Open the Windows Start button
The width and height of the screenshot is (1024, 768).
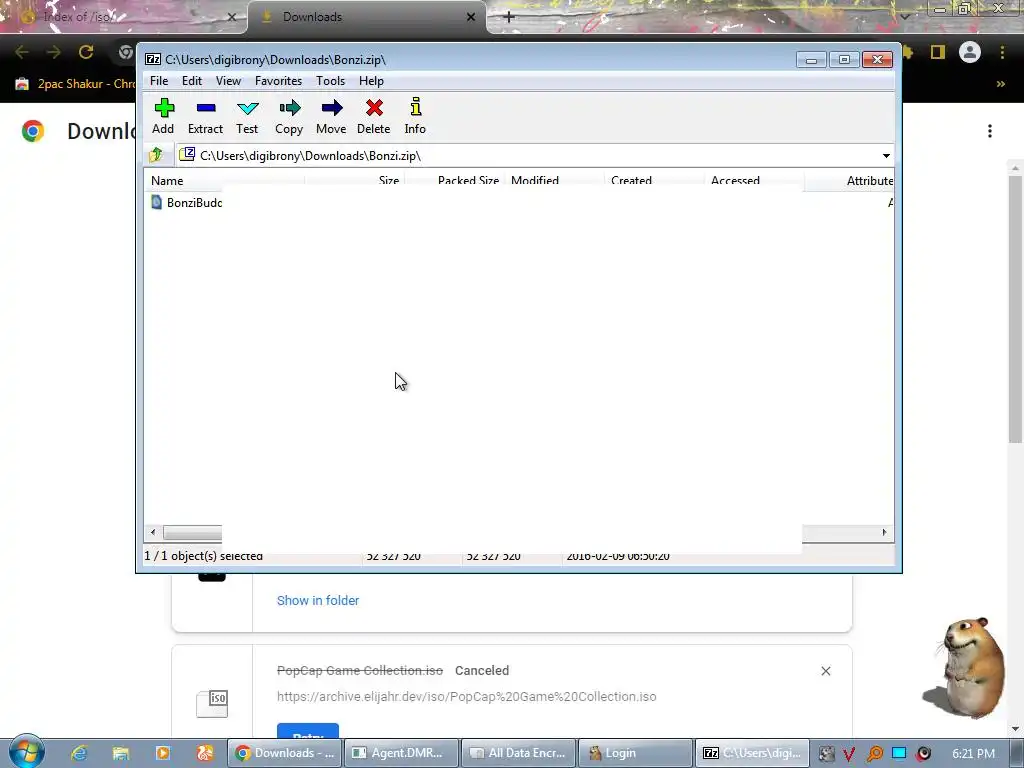[26, 752]
